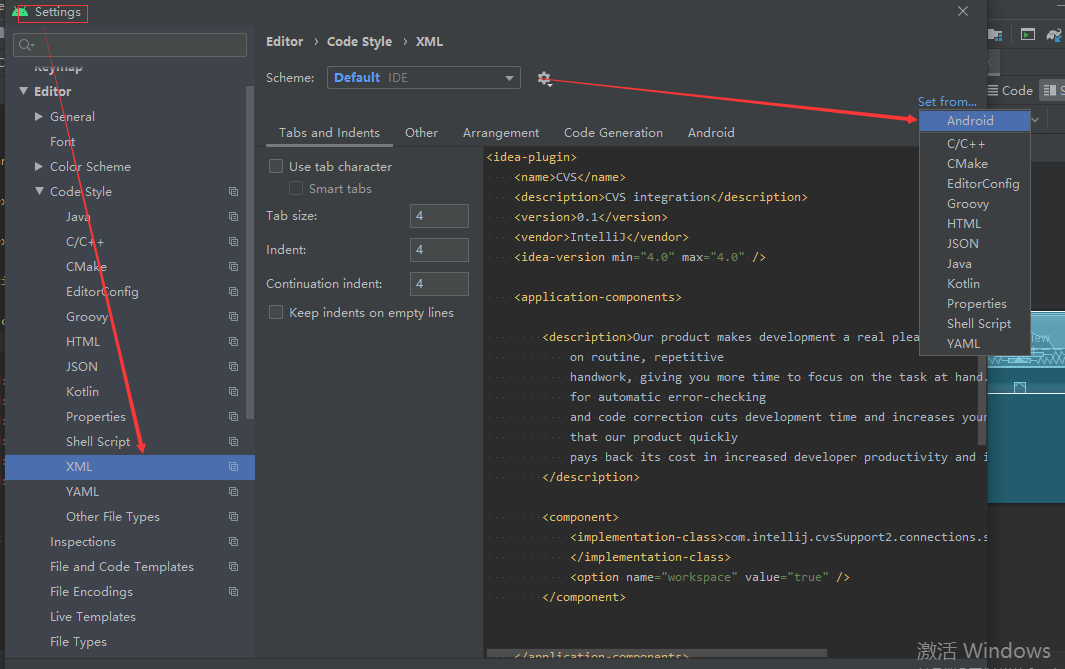Screen dimensions: 1065x669
Task: Choose Shell Script from the Set from menu
Action: coord(975,323)
